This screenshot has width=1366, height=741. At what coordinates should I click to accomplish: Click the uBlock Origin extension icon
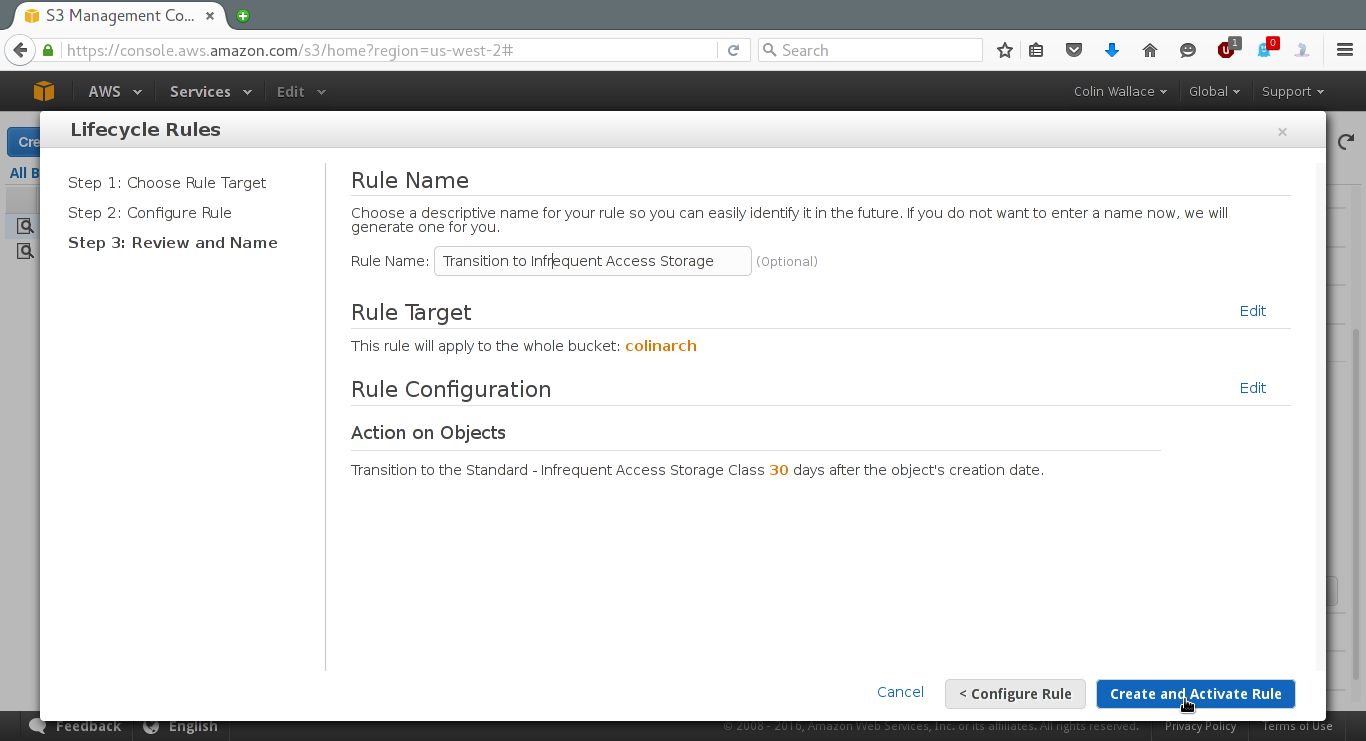[1226, 50]
